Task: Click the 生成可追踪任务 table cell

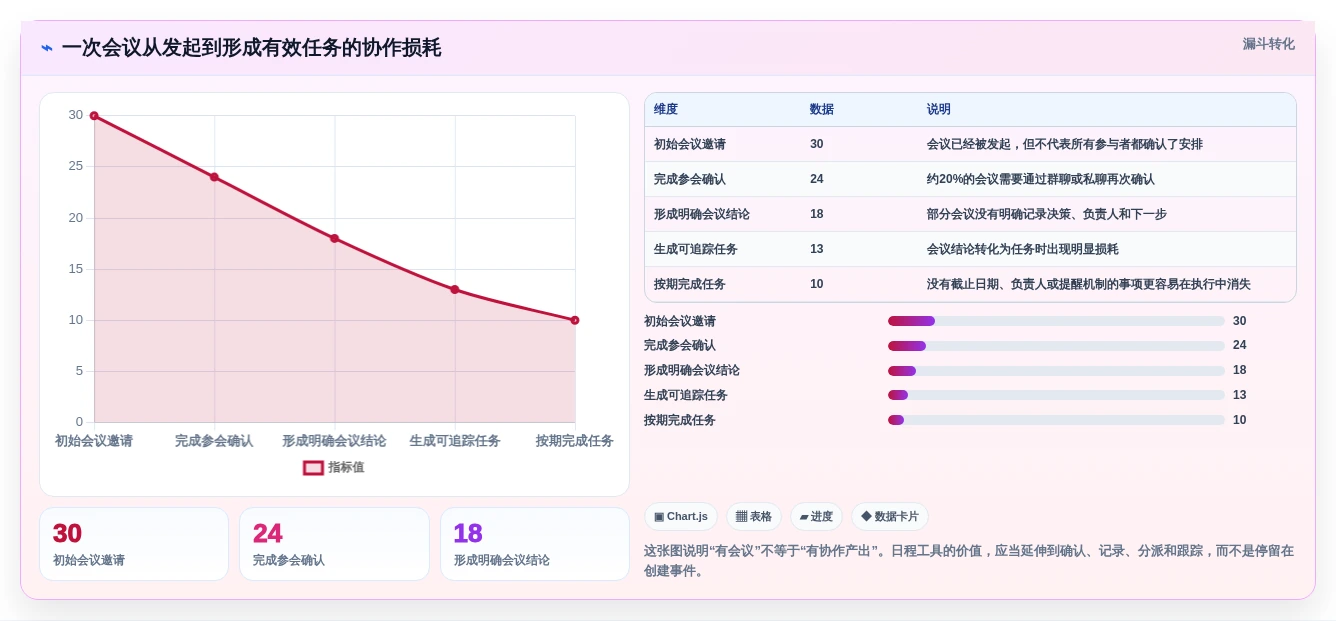Action: (x=696, y=249)
